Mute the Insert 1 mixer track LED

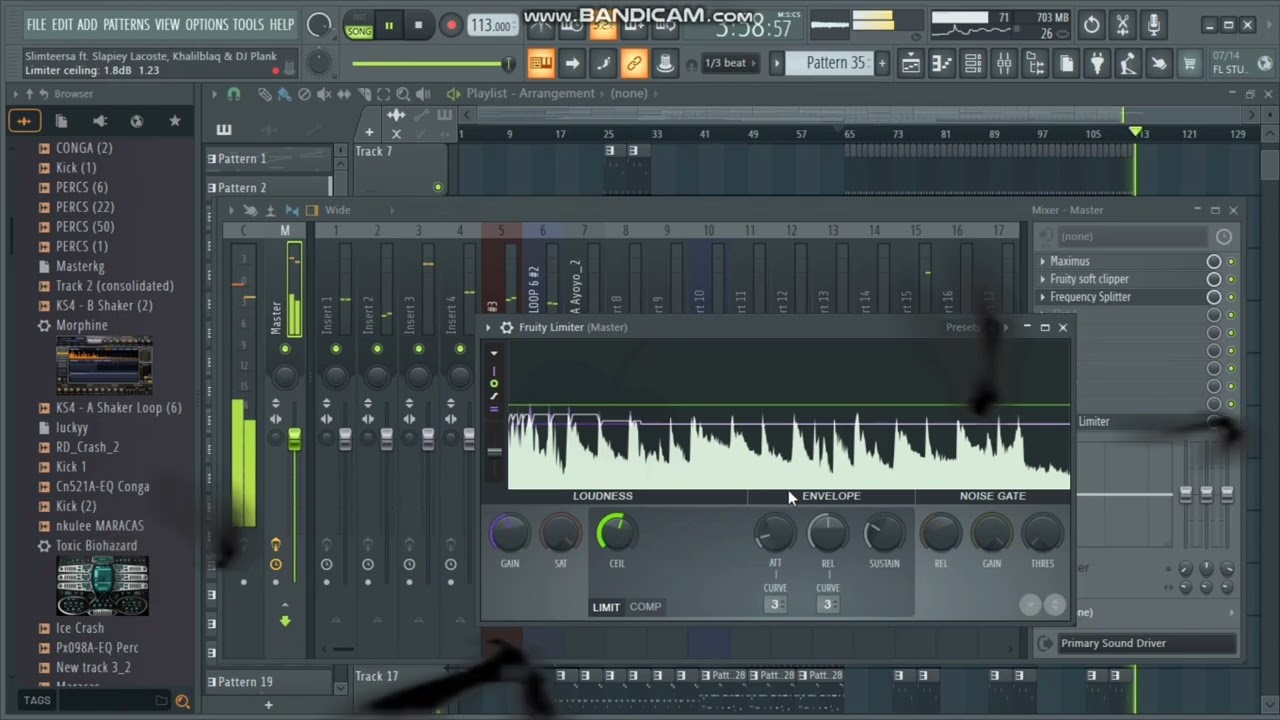336,349
